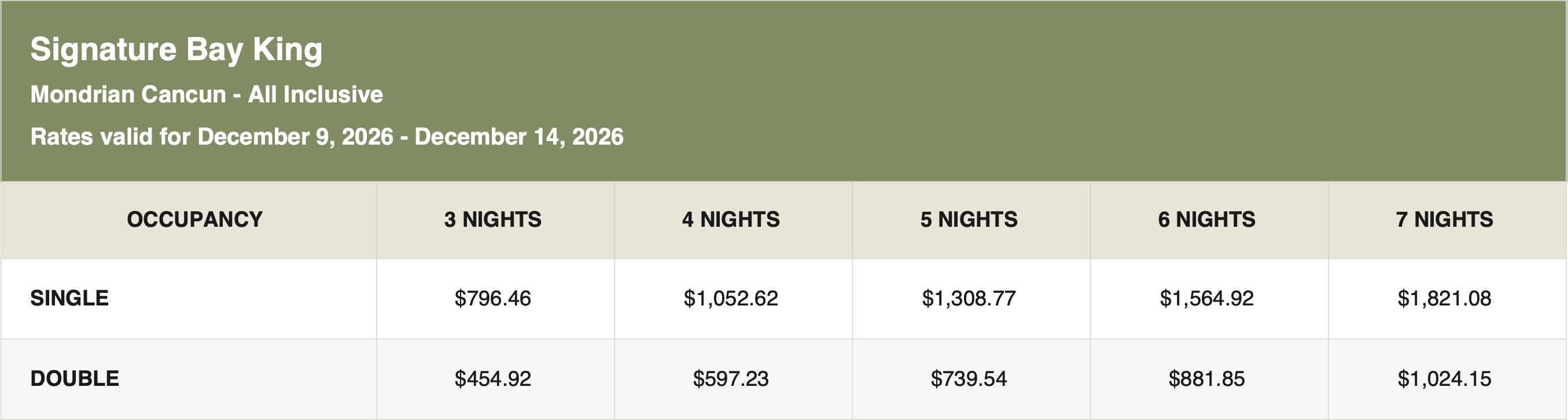Select the double 7-night rate $1,024.15
Image resolution: width=1568 pixels, height=420 pixels.
pos(1445,378)
